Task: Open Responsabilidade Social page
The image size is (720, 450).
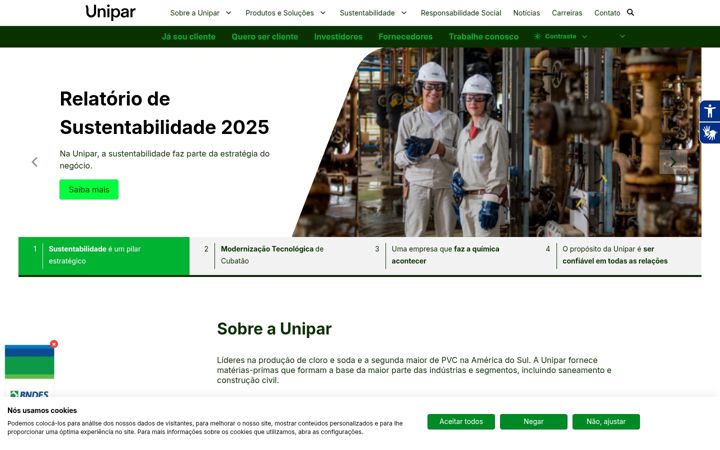Action: 461,13
